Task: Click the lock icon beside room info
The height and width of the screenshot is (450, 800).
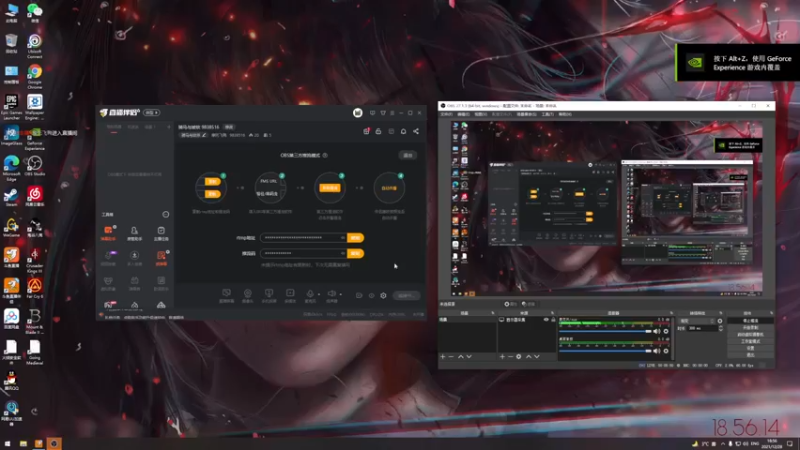Action: [378, 132]
